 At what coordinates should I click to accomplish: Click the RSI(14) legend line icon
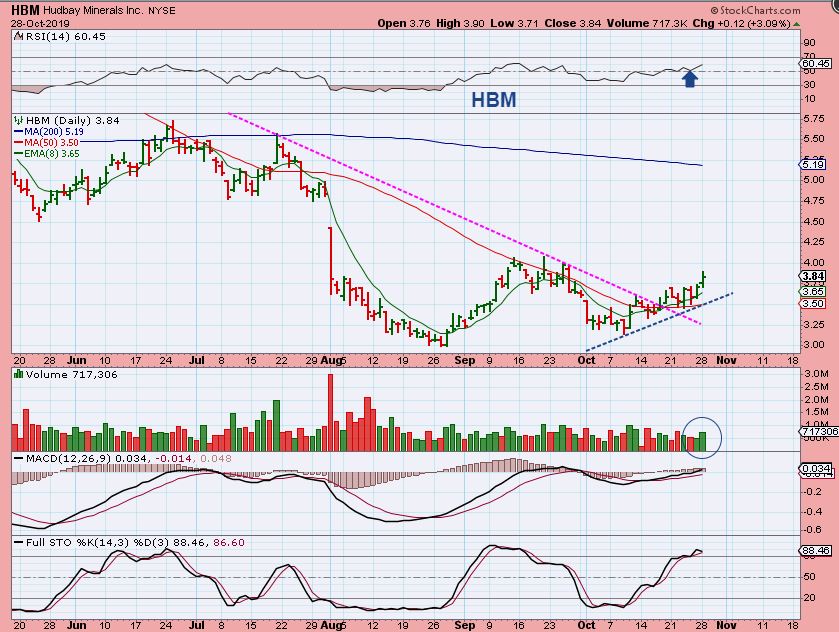[x=18, y=36]
